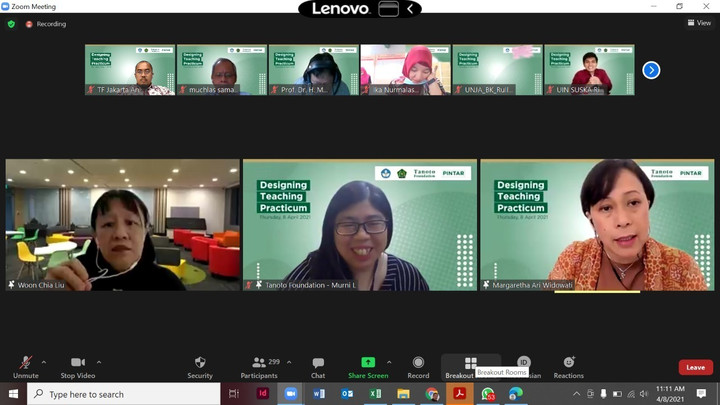The width and height of the screenshot is (720, 405).
Task: Click the Windows search box
Action: click(x=124, y=394)
